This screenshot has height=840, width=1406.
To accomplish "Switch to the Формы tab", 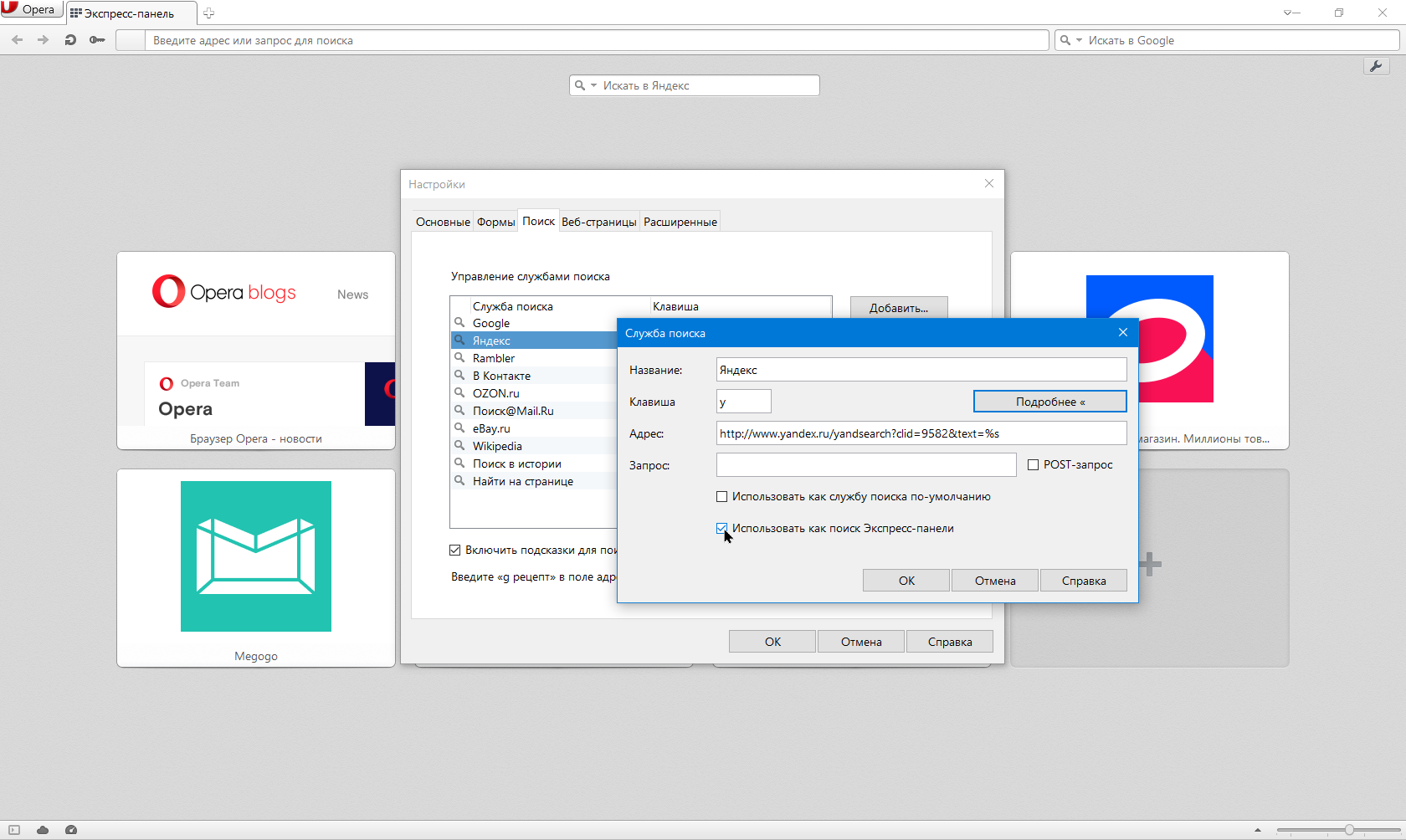I will (x=496, y=222).
